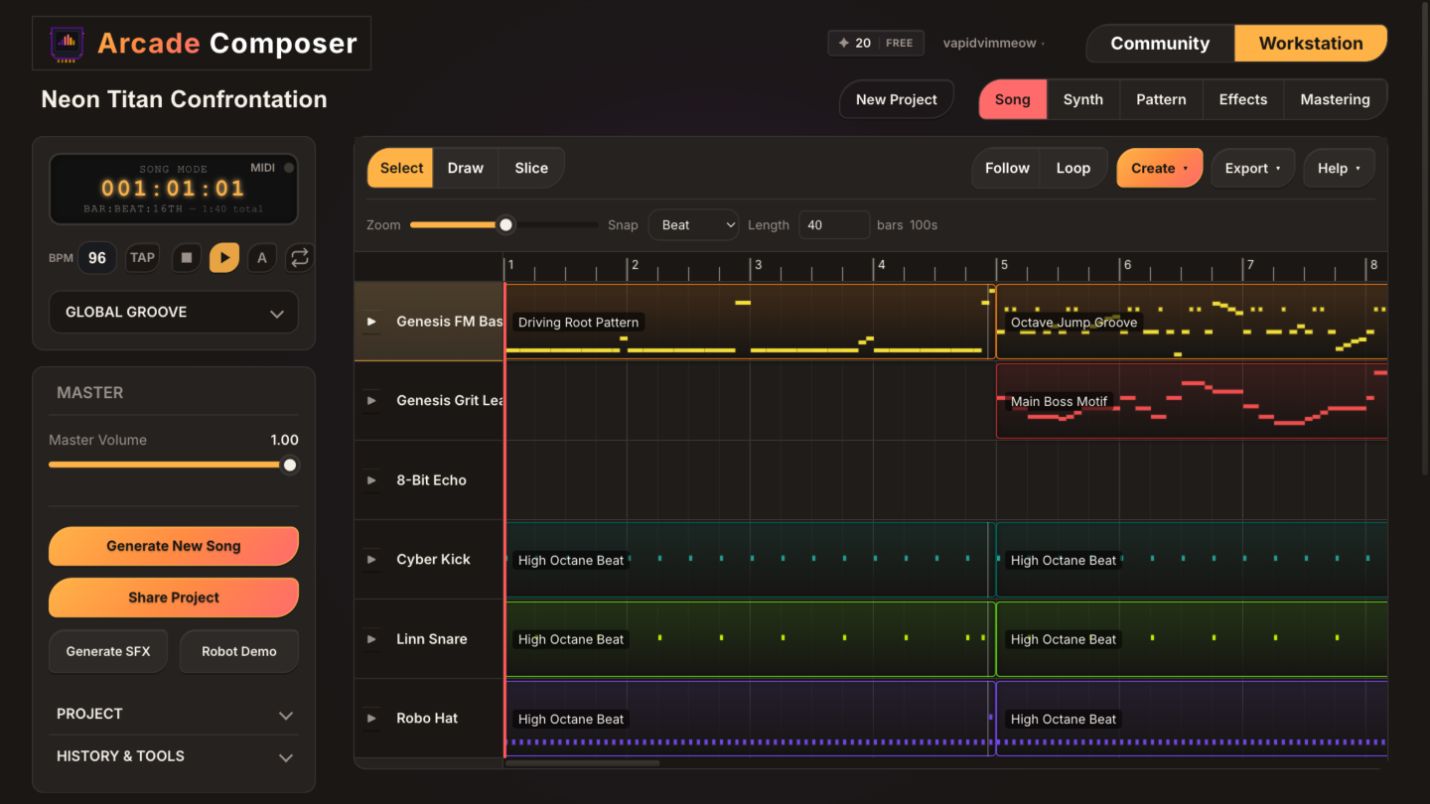Choose the Select tool
1430x804 pixels.
click(x=401, y=168)
